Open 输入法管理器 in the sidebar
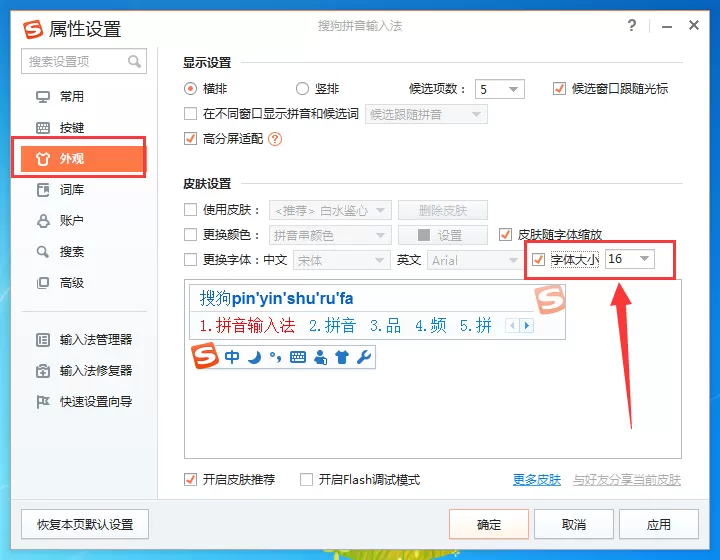Viewport: 720px width, 560px height. 84,340
